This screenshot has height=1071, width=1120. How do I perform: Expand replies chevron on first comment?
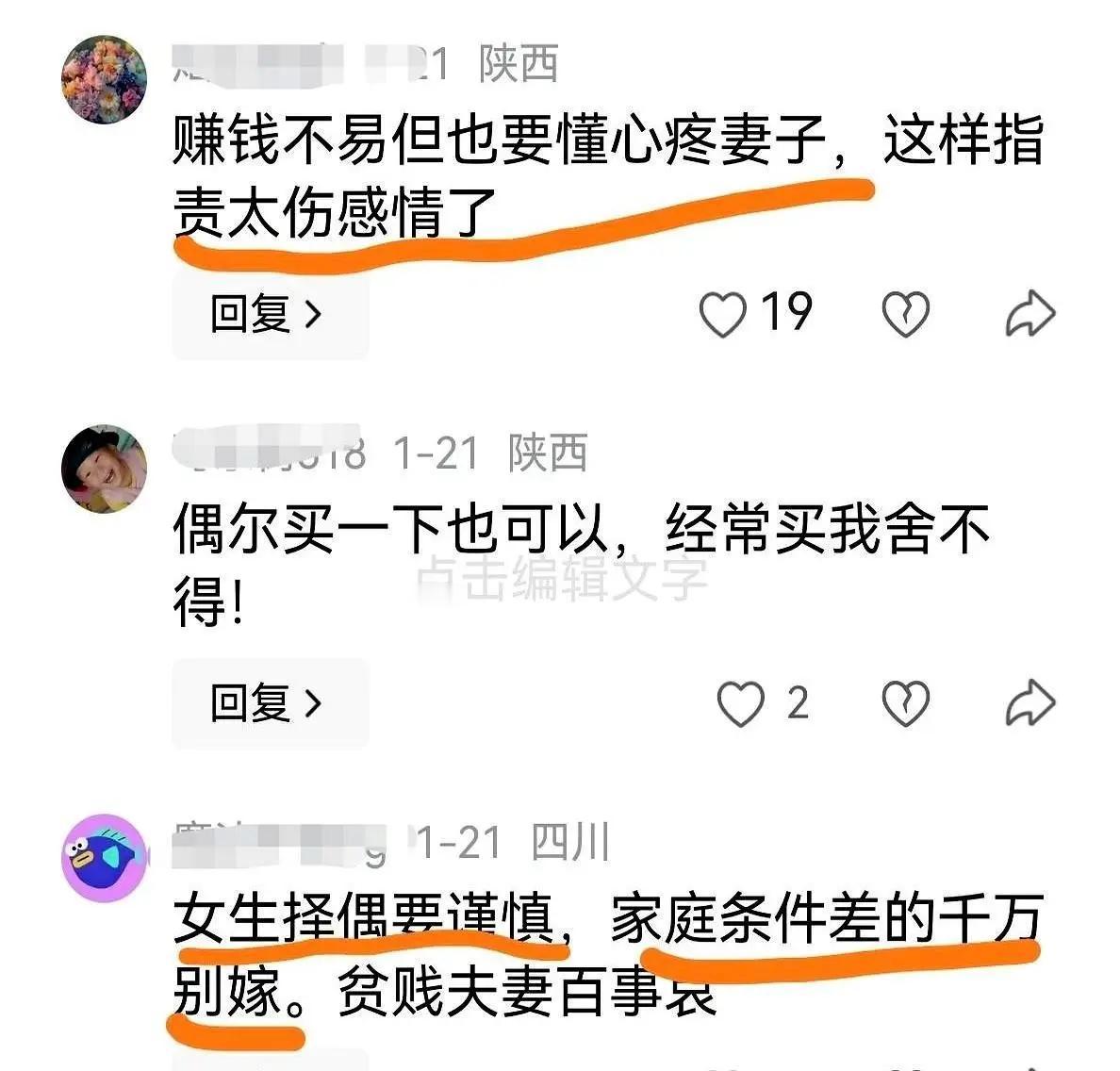click(x=313, y=314)
